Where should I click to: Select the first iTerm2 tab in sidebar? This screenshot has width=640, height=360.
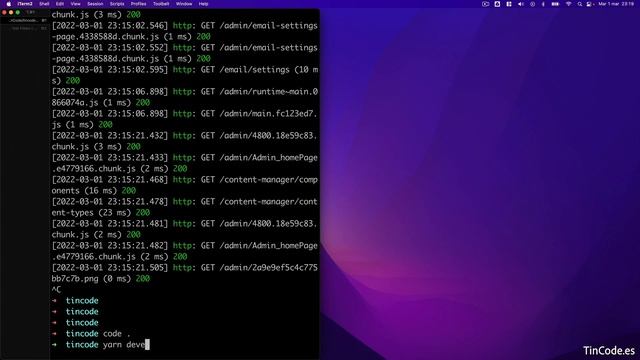[24, 20]
